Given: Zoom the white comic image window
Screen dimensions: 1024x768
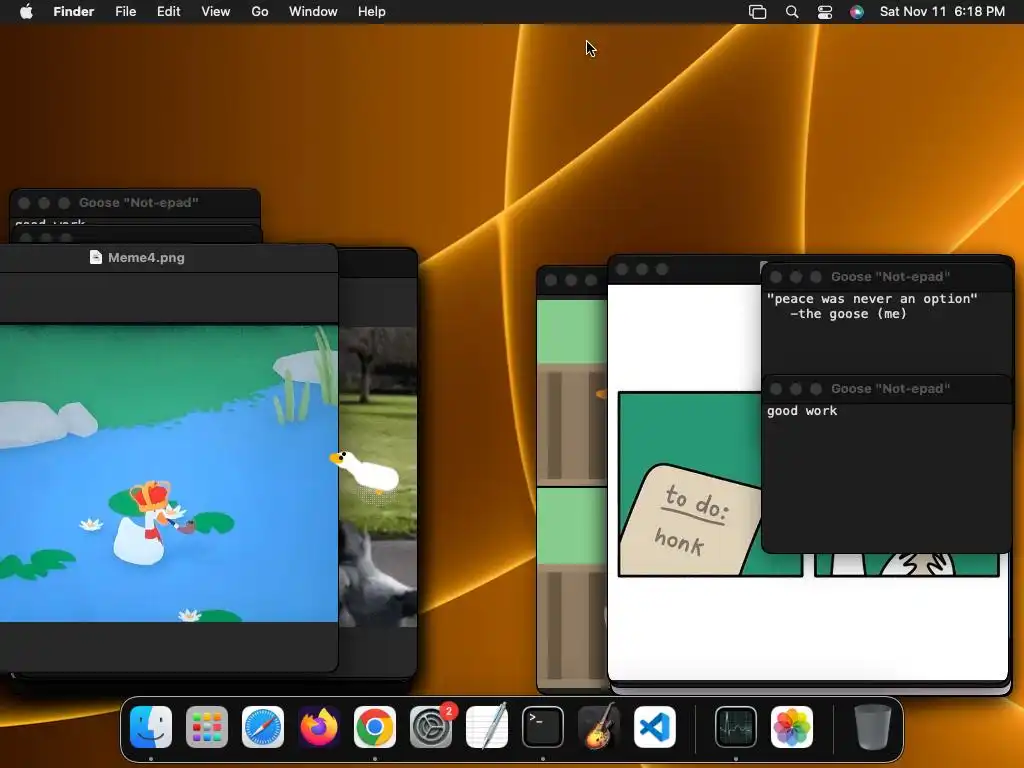Looking at the screenshot, I should tap(662, 269).
